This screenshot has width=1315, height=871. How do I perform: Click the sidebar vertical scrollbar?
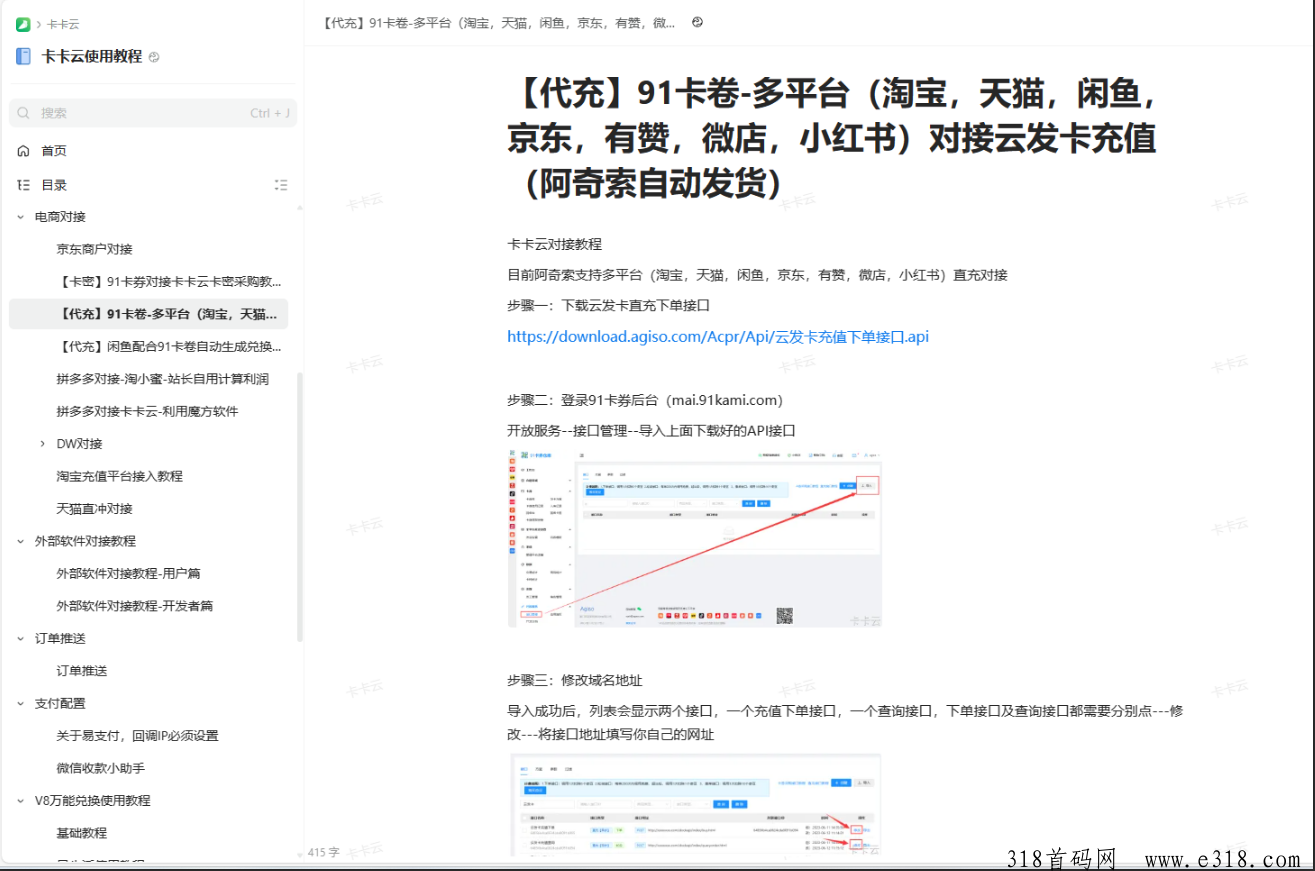(x=300, y=505)
